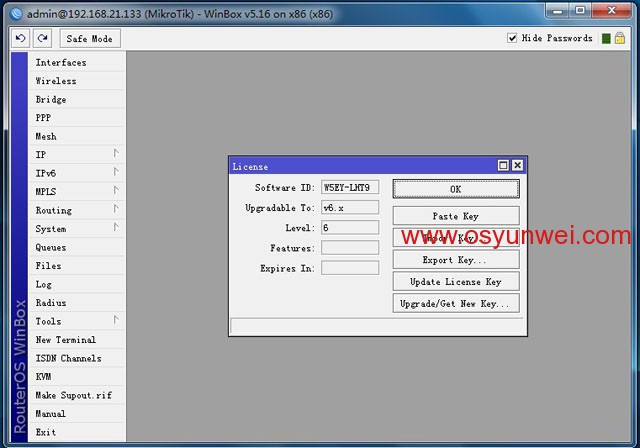The image size is (640, 448).
Task: Expand the IP submenu arrow
Action: click(116, 153)
